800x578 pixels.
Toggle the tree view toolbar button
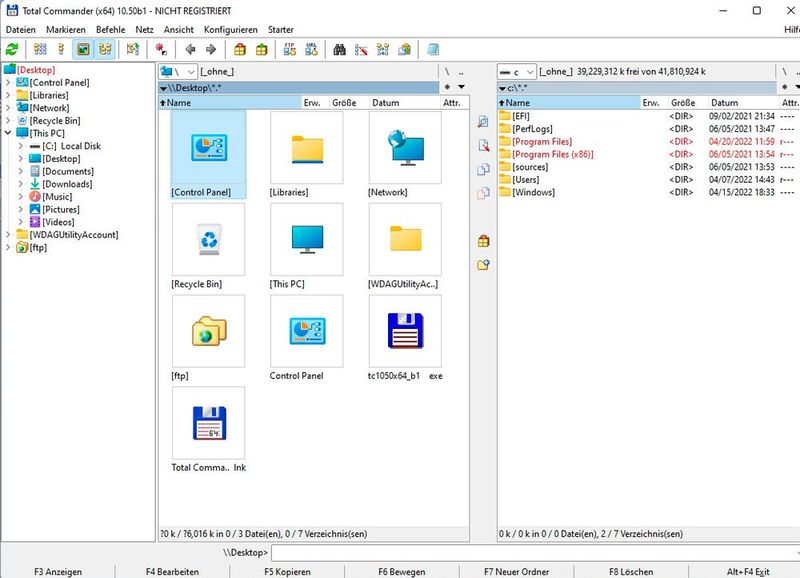[x=104, y=49]
